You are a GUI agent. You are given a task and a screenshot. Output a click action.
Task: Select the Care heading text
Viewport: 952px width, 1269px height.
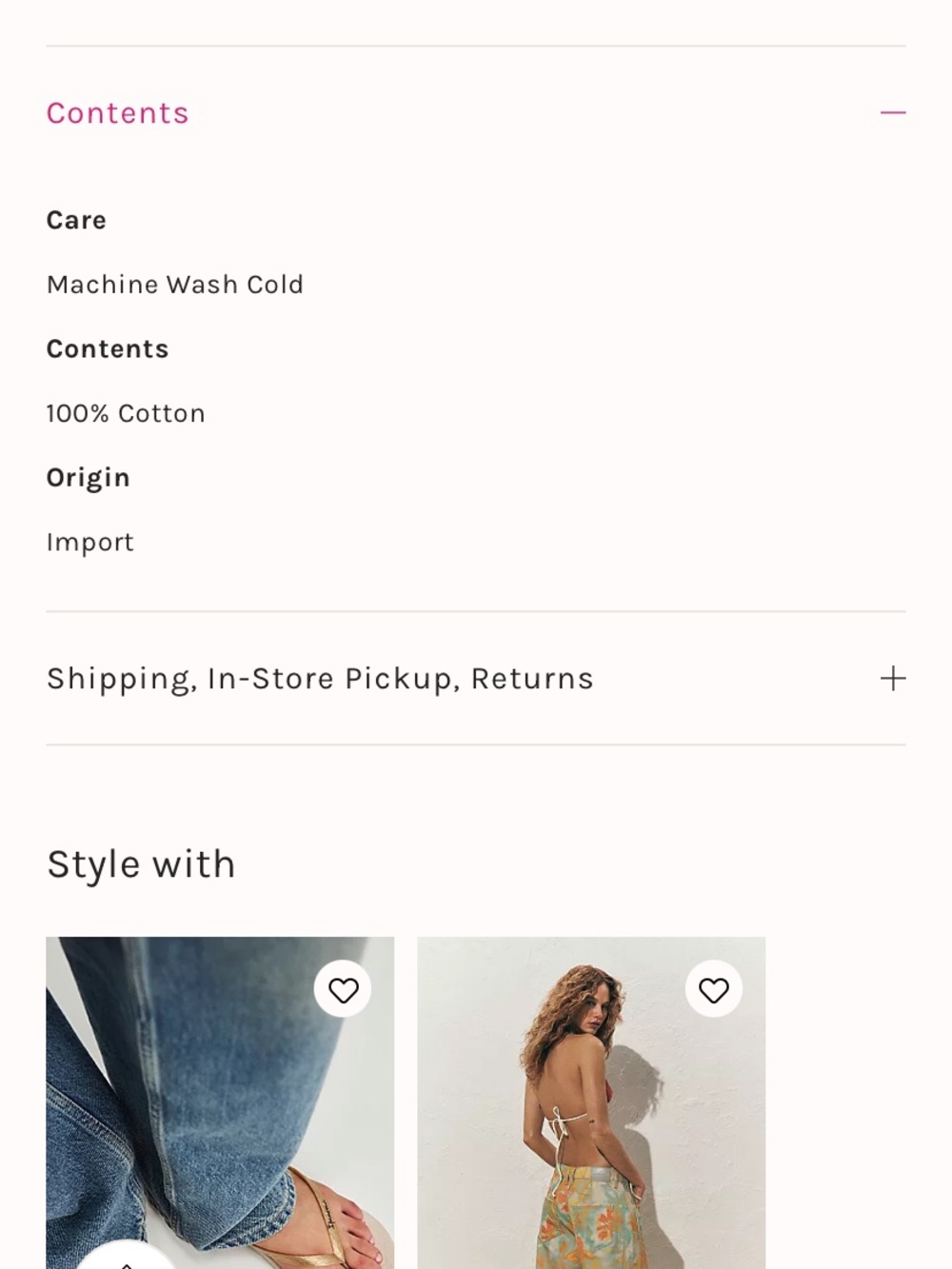point(76,220)
